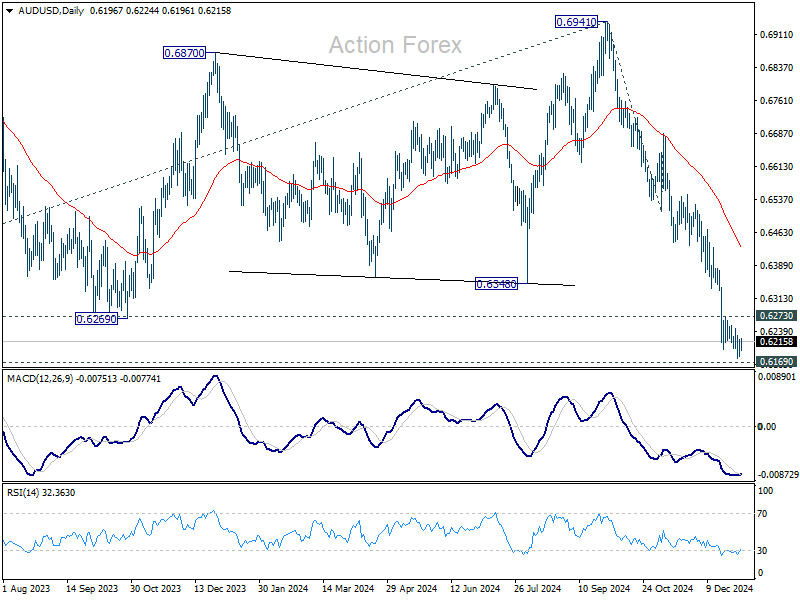Click the 0.66130 price axis value

(777, 167)
